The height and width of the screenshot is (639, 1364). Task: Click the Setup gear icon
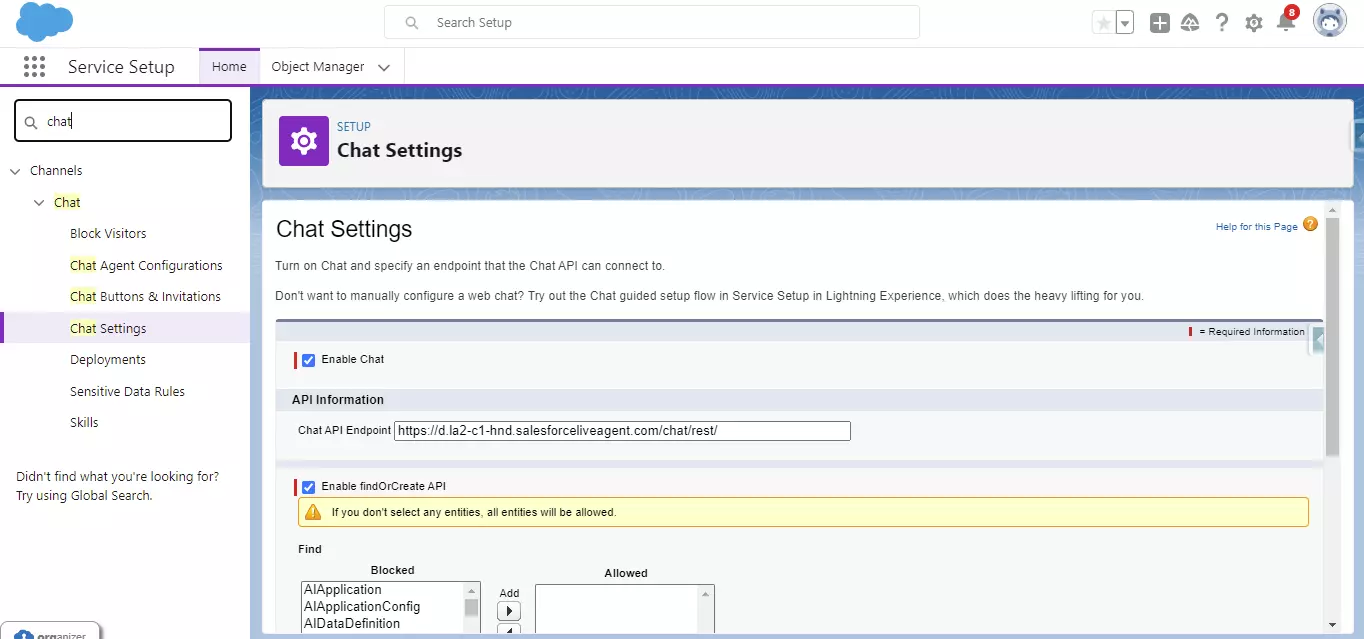pyautogui.click(x=1253, y=21)
